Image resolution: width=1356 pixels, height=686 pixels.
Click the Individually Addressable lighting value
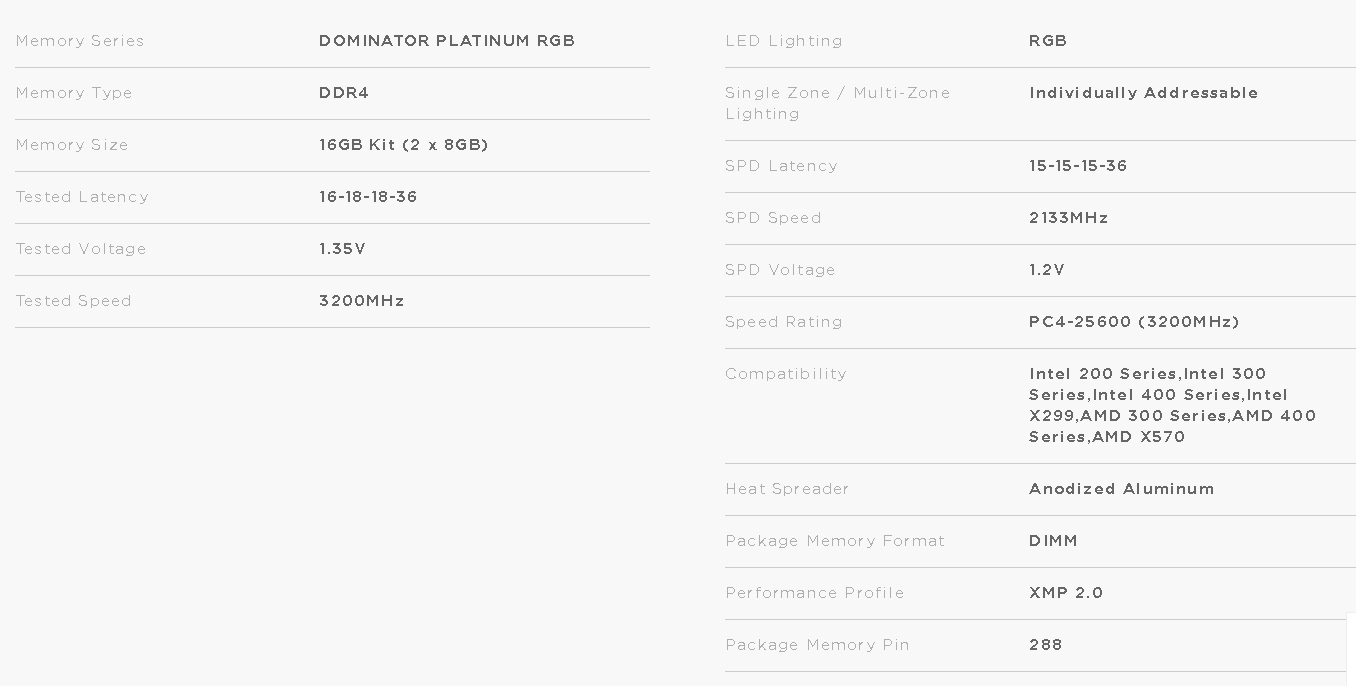[1143, 93]
